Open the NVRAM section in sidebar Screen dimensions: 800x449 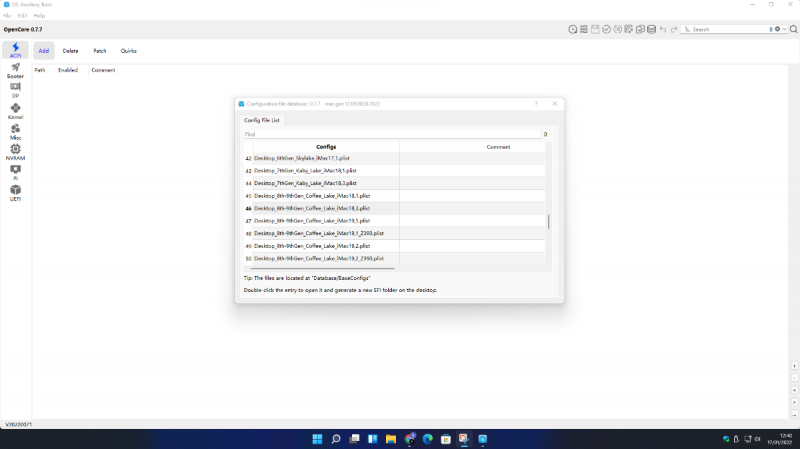15,152
